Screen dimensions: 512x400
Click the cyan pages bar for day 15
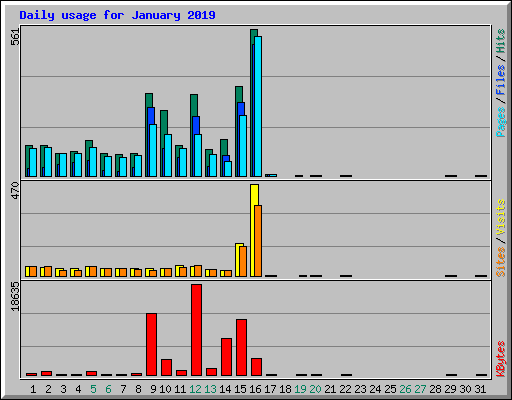click(x=243, y=146)
